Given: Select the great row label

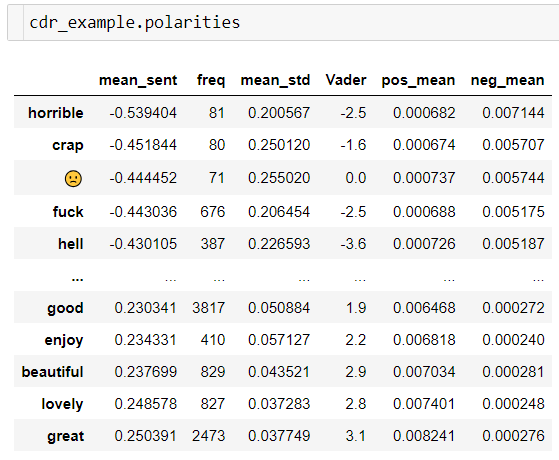Looking at the screenshot, I should 66,436.
